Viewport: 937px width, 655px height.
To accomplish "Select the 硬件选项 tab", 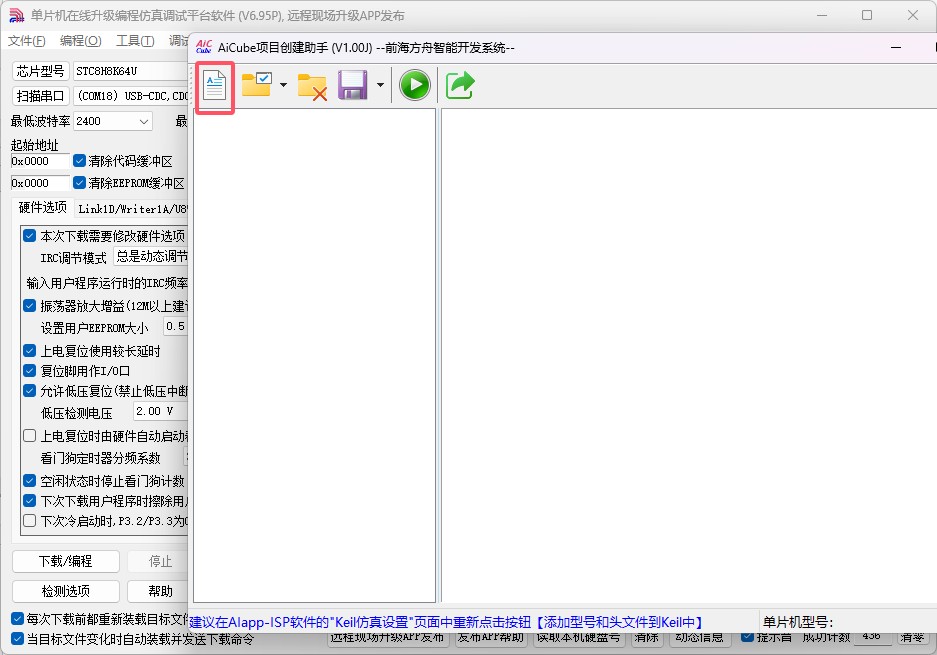I will click(x=42, y=207).
